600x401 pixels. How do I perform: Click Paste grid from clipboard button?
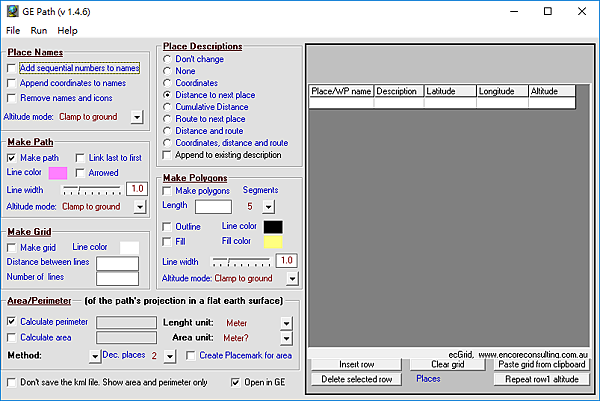[x=542, y=365]
